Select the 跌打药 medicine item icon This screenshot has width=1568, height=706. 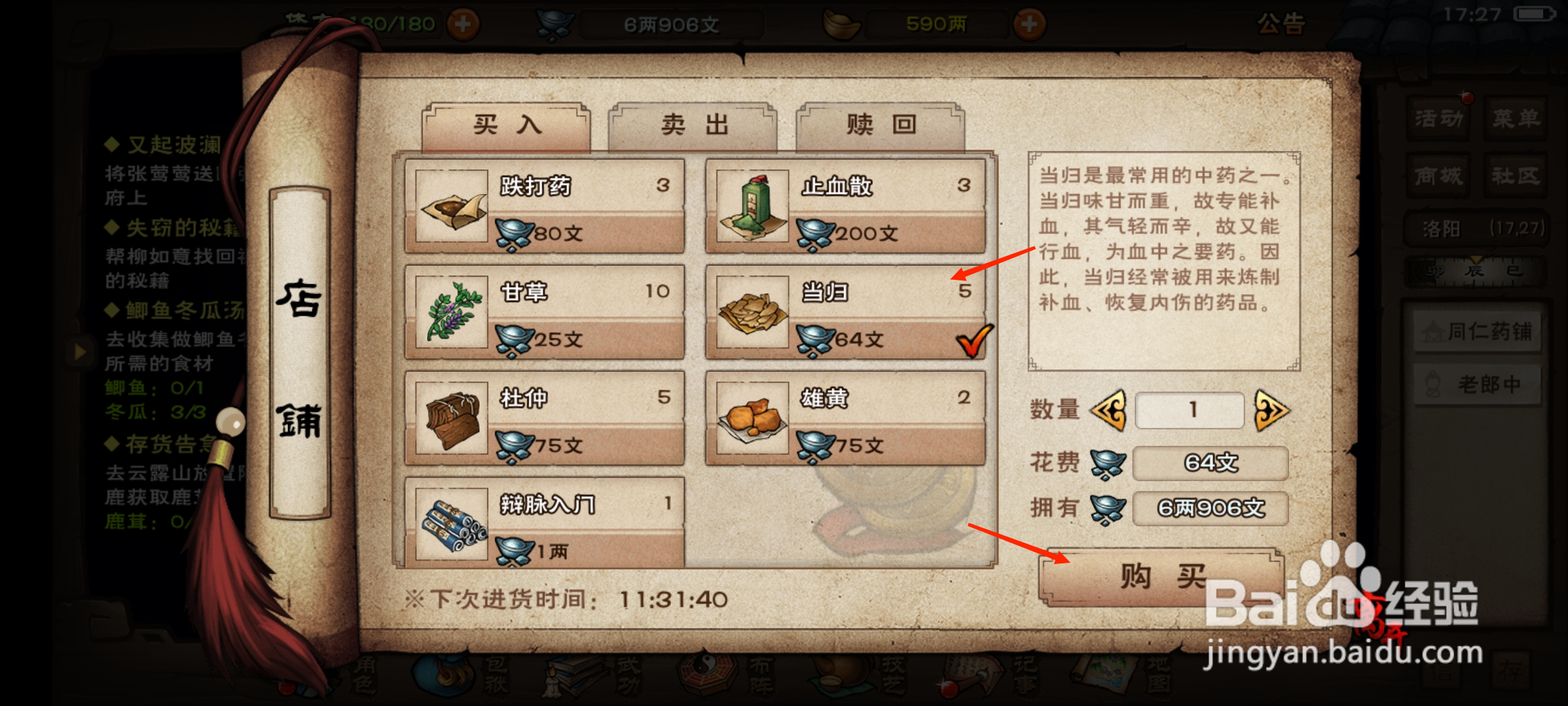(x=452, y=206)
